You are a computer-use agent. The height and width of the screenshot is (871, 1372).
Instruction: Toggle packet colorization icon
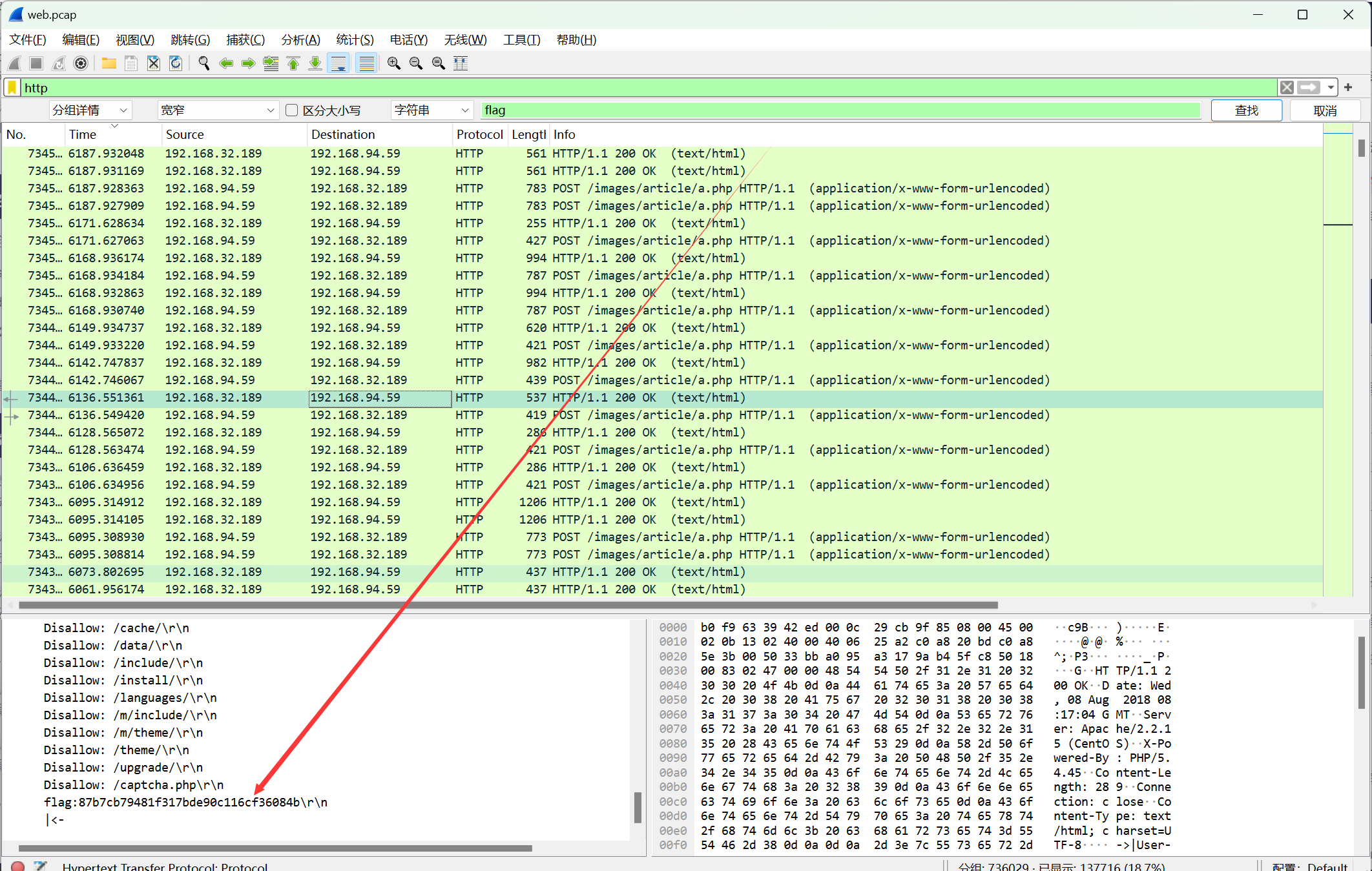(x=366, y=63)
